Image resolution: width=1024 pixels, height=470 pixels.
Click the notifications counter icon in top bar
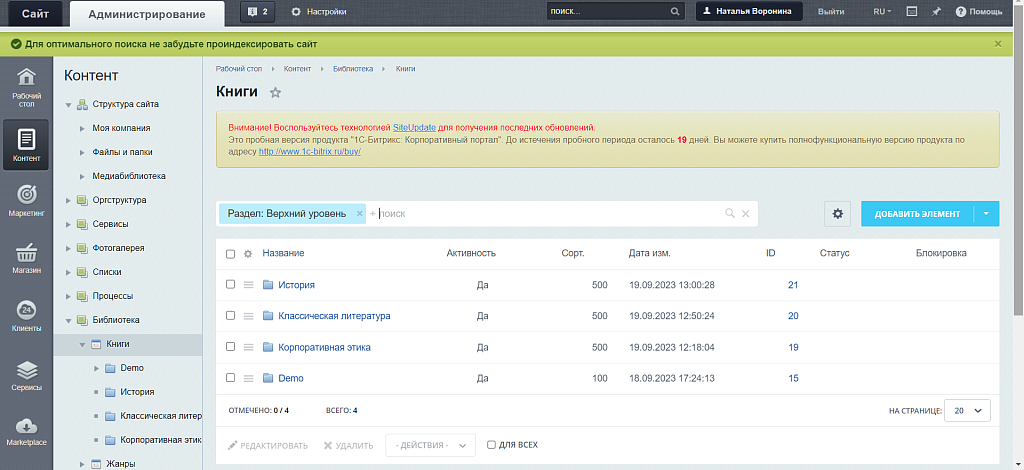tap(256, 12)
